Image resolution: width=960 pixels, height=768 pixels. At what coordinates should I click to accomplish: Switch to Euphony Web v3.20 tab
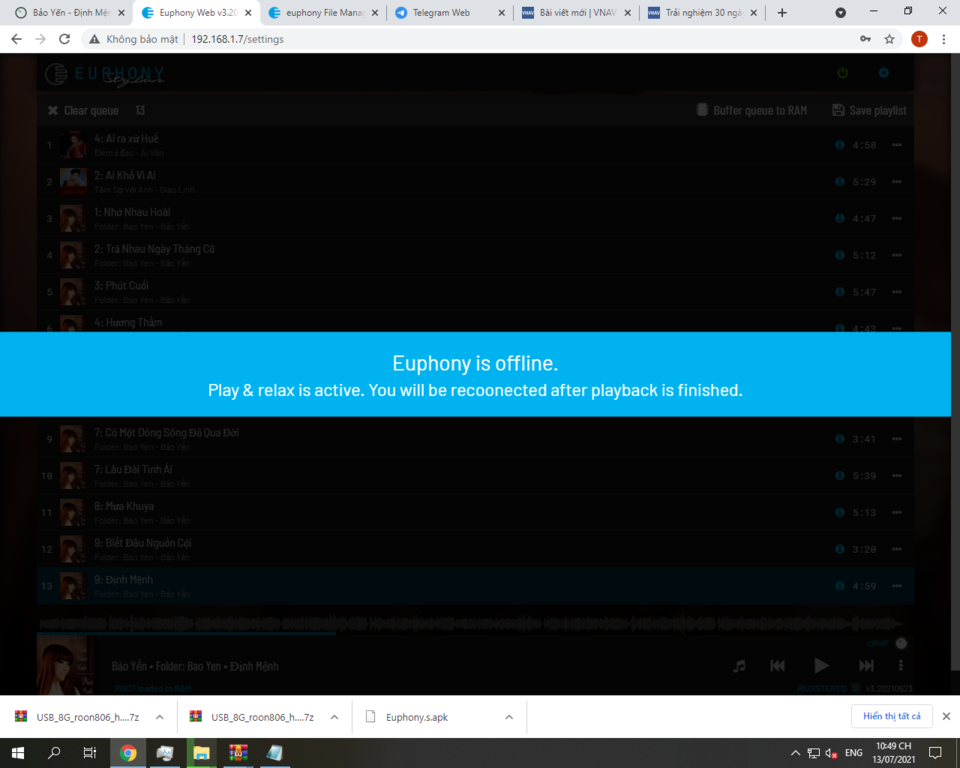[197, 12]
